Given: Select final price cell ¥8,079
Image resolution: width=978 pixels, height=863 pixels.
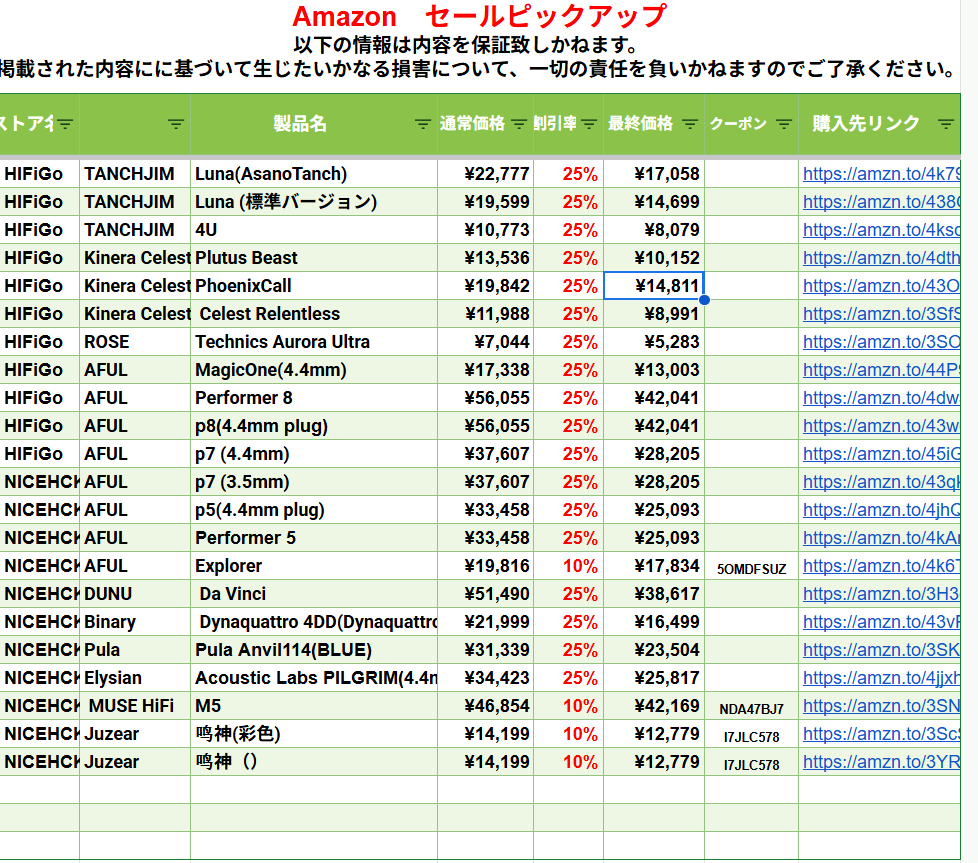Looking at the screenshot, I should click(x=654, y=230).
